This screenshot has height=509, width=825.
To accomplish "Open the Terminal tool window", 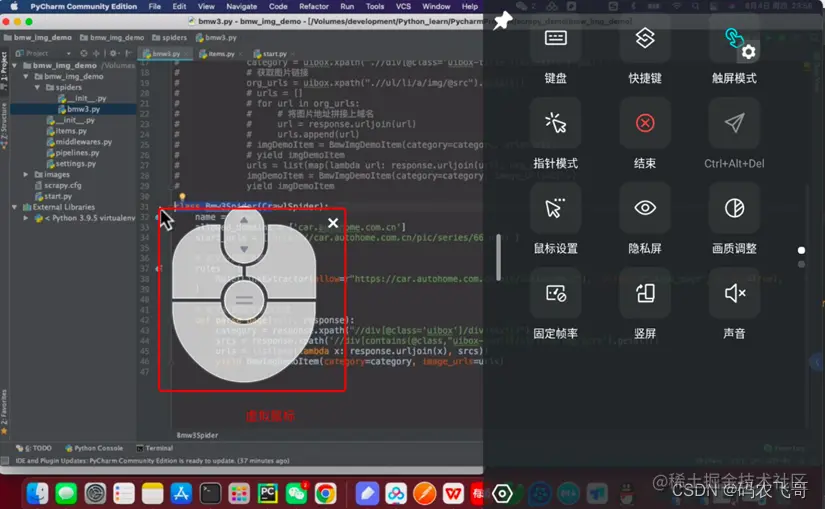I will [155, 448].
